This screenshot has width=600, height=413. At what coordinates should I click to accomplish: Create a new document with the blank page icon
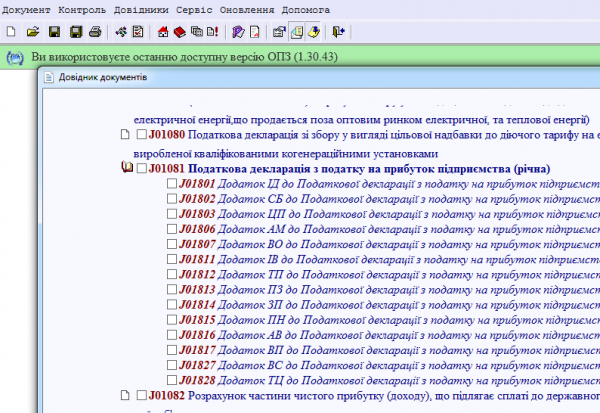(11, 31)
